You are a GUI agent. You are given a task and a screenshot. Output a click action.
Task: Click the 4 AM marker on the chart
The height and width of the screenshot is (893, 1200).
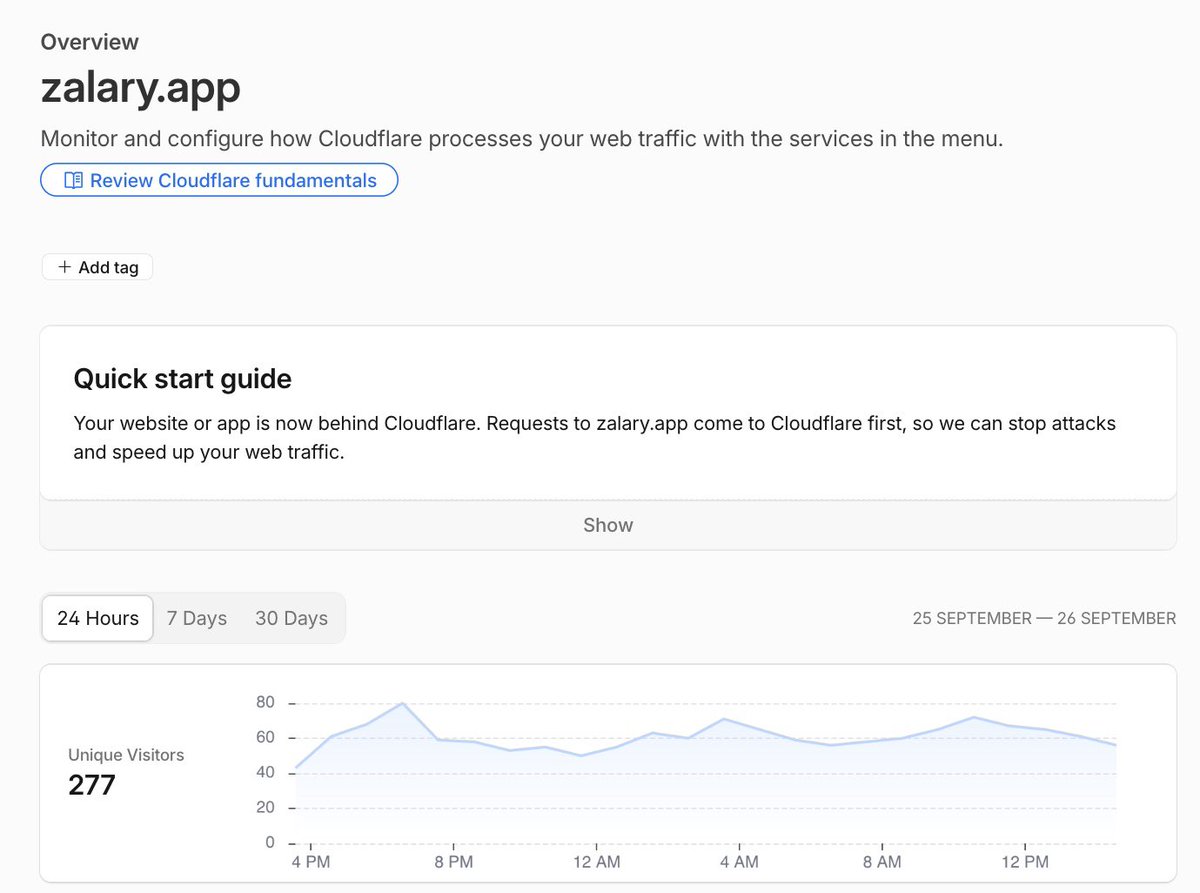click(739, 862)
